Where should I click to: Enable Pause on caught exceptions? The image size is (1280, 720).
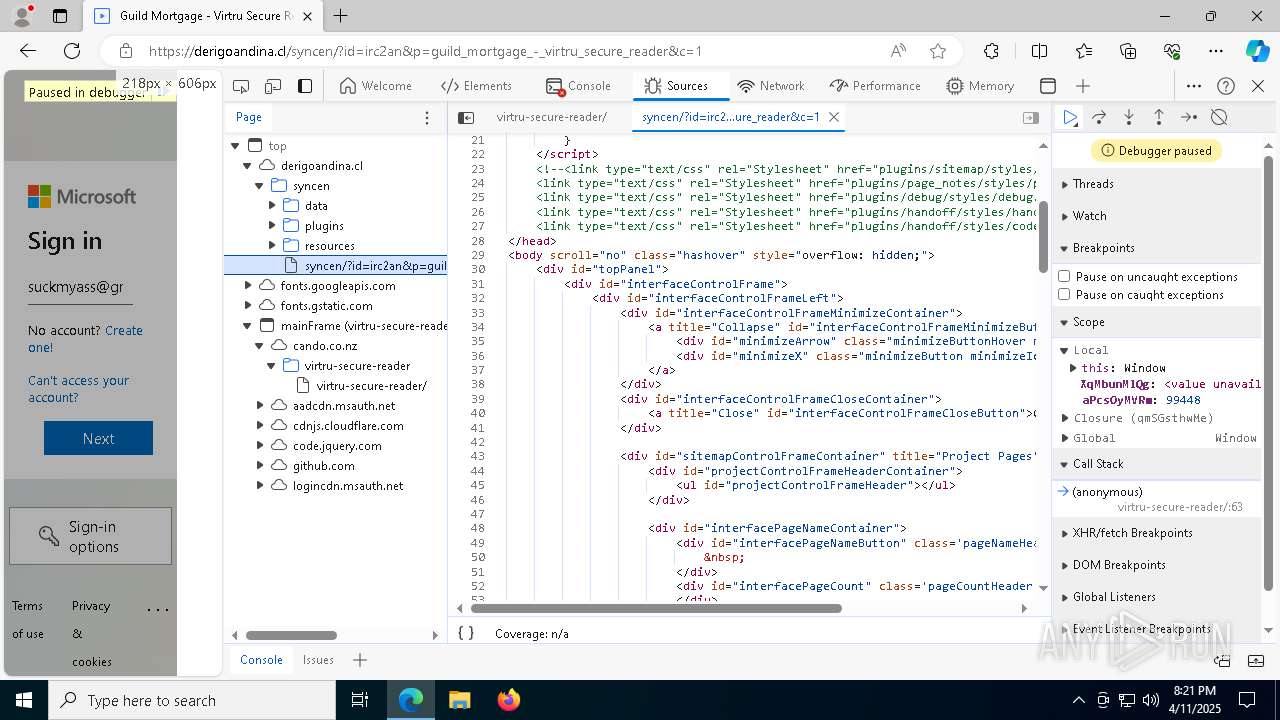pyautogui.click(x=1064, y=294)
